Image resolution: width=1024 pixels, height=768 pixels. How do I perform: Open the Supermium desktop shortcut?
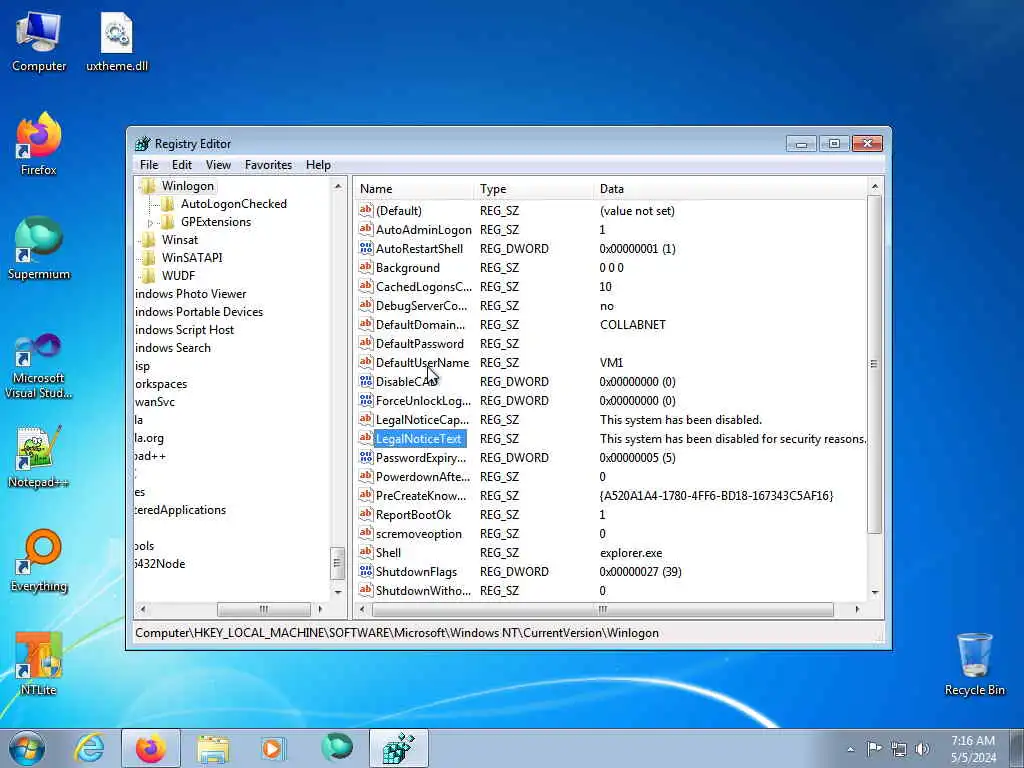(x=39, y=248)
